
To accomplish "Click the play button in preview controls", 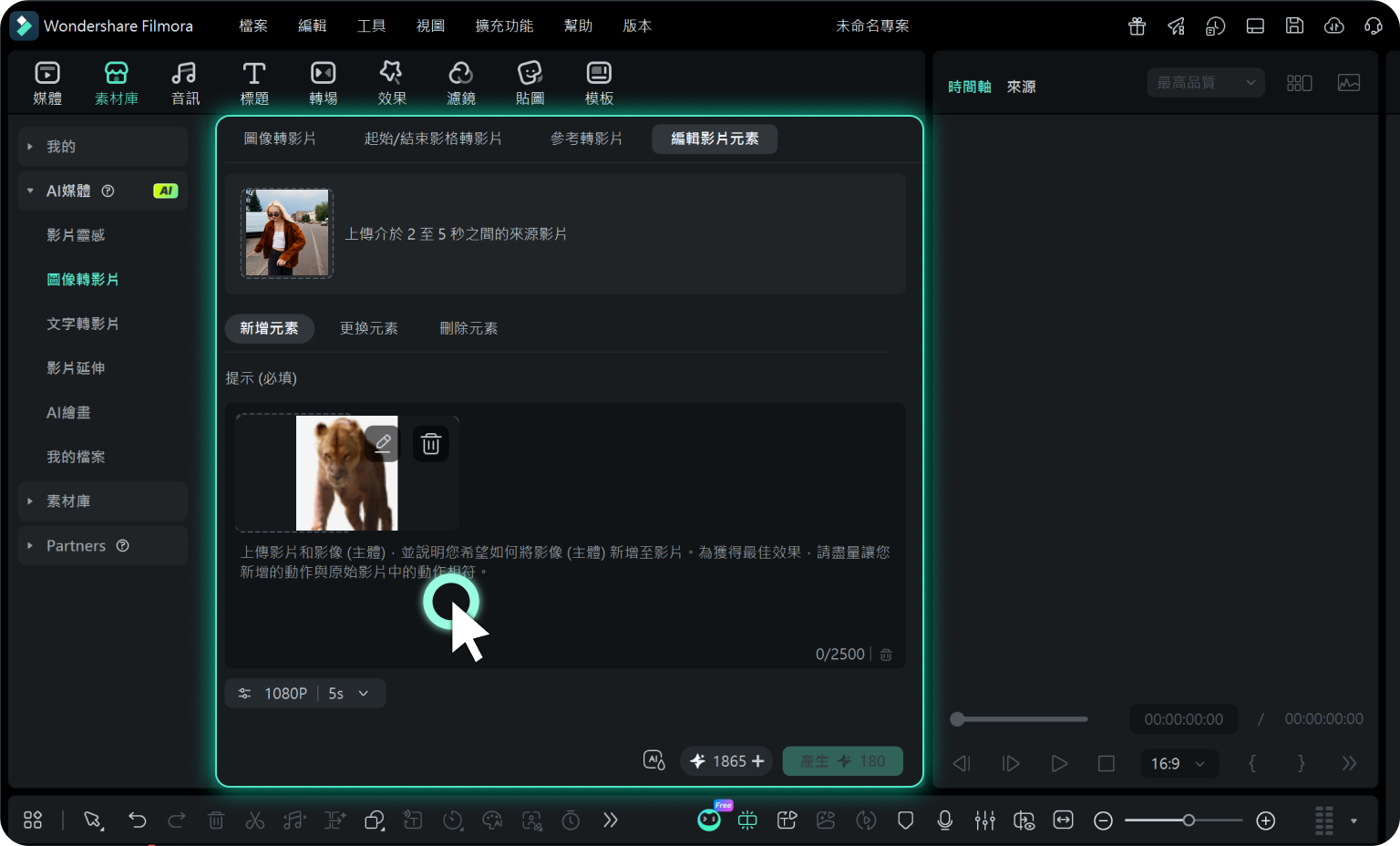I will click(x=1059, y=763).
